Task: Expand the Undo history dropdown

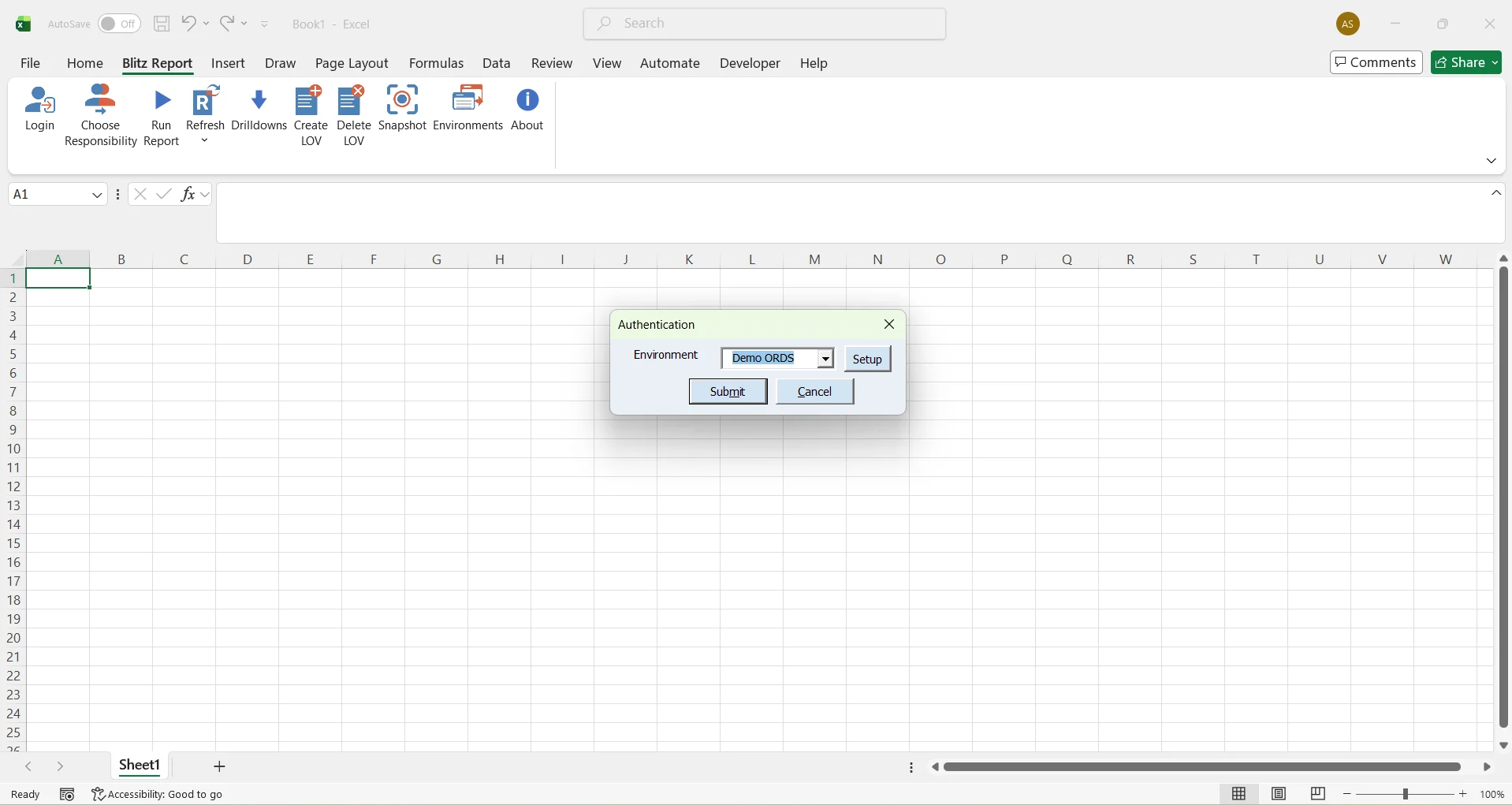Action: pos(207,24)
